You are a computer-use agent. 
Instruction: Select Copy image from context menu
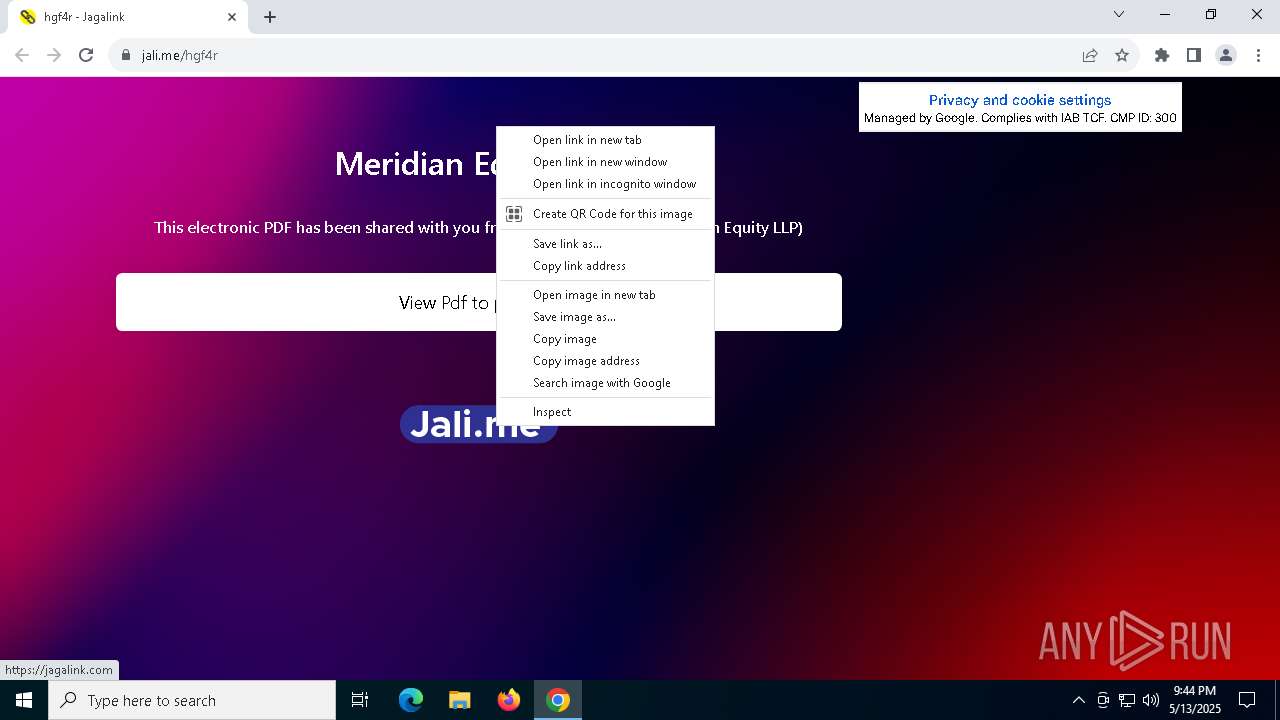point(606,339)
